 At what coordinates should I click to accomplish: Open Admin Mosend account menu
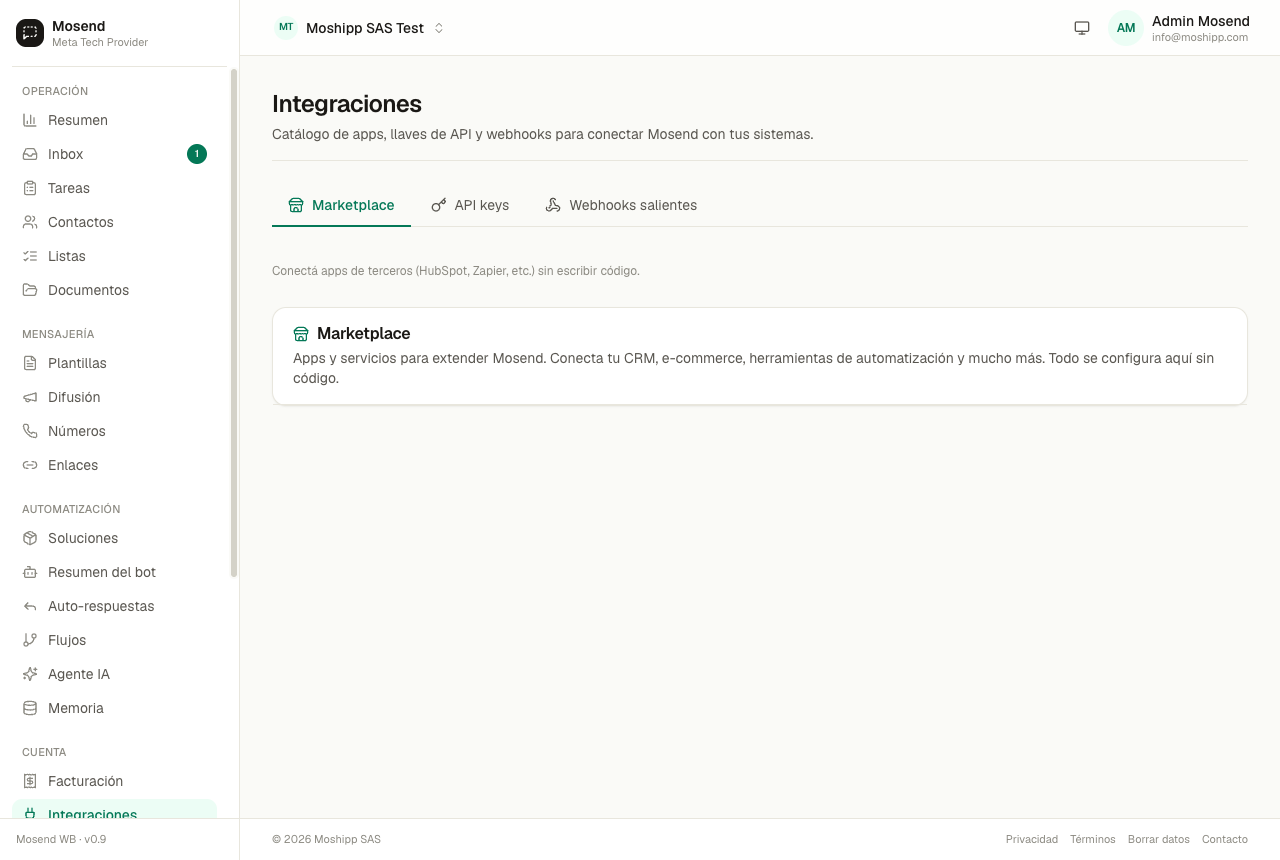tap(1179, 28)
